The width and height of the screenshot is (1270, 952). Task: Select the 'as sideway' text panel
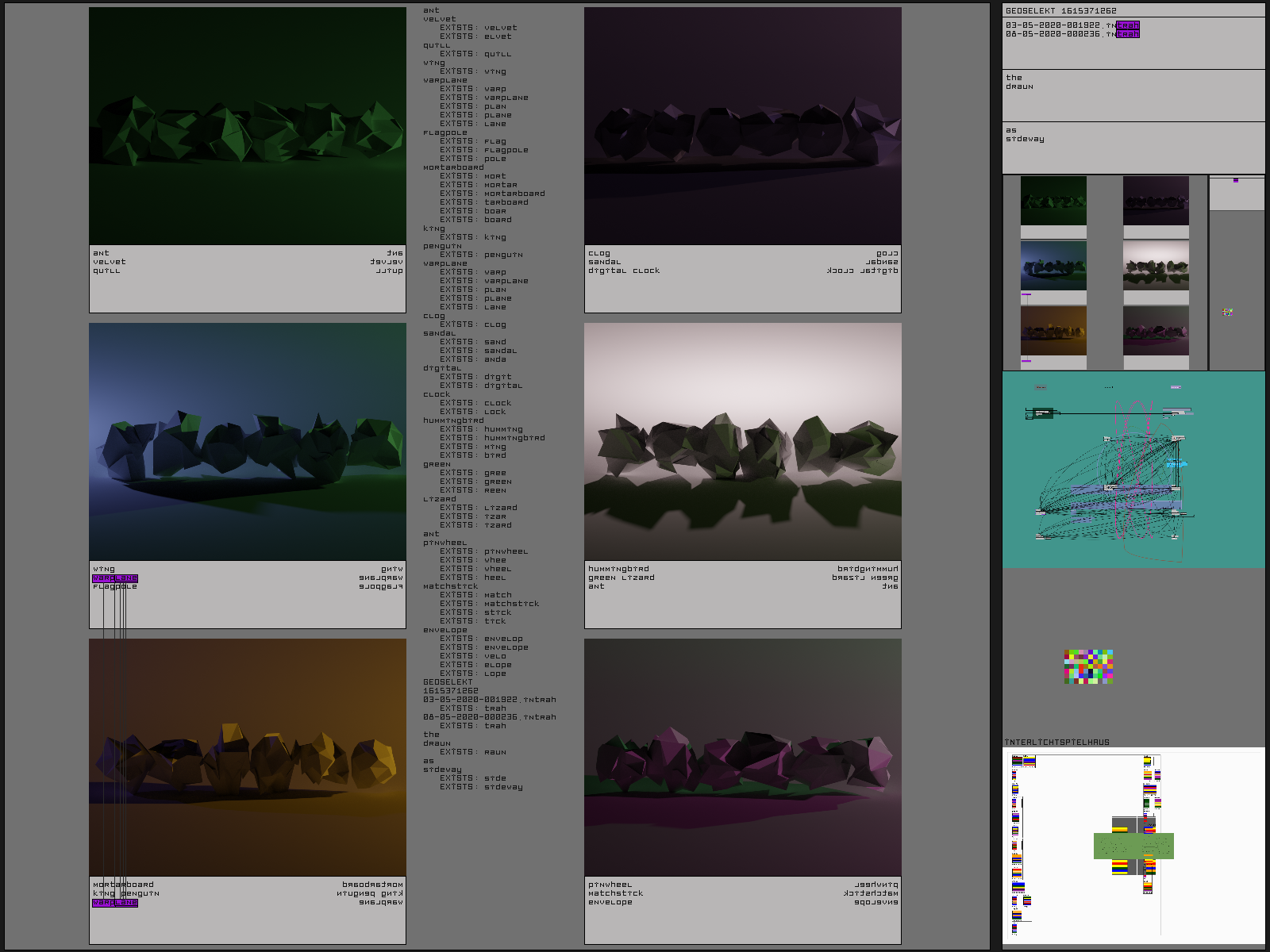pos(1133,148)
